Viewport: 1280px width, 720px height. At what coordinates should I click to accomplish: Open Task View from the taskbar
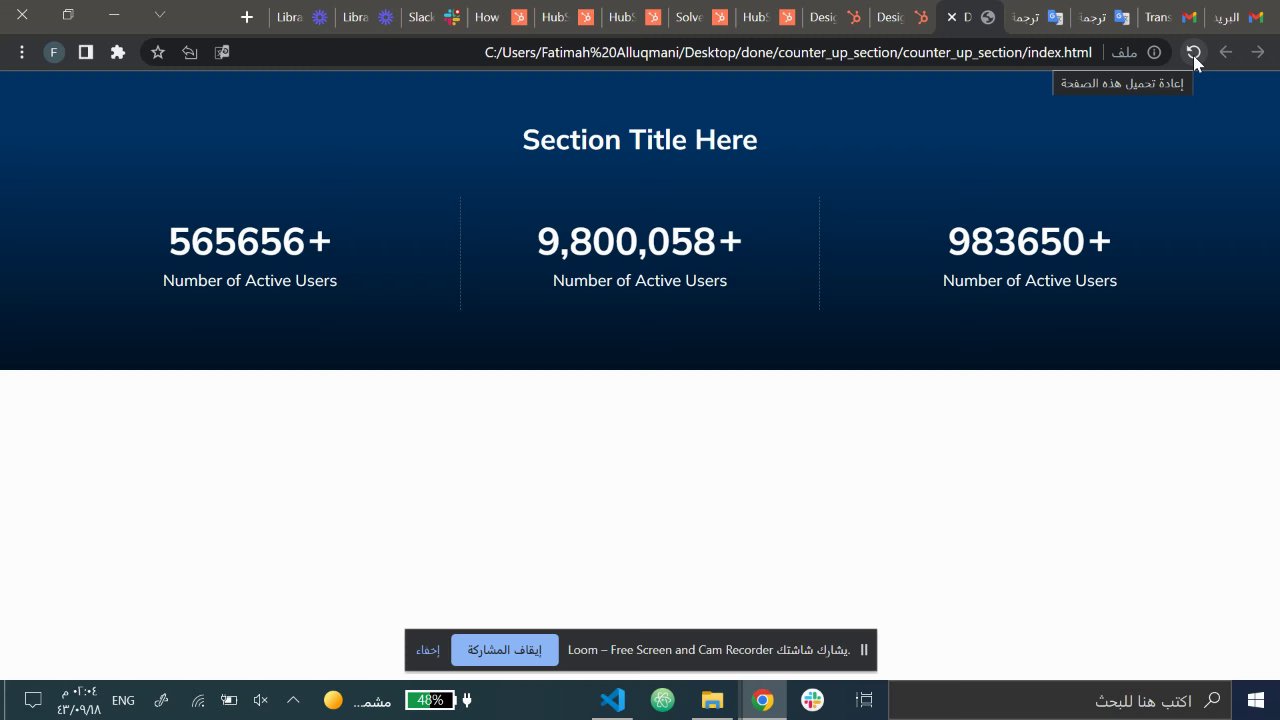pyautogui.click(x=865, y=700)
